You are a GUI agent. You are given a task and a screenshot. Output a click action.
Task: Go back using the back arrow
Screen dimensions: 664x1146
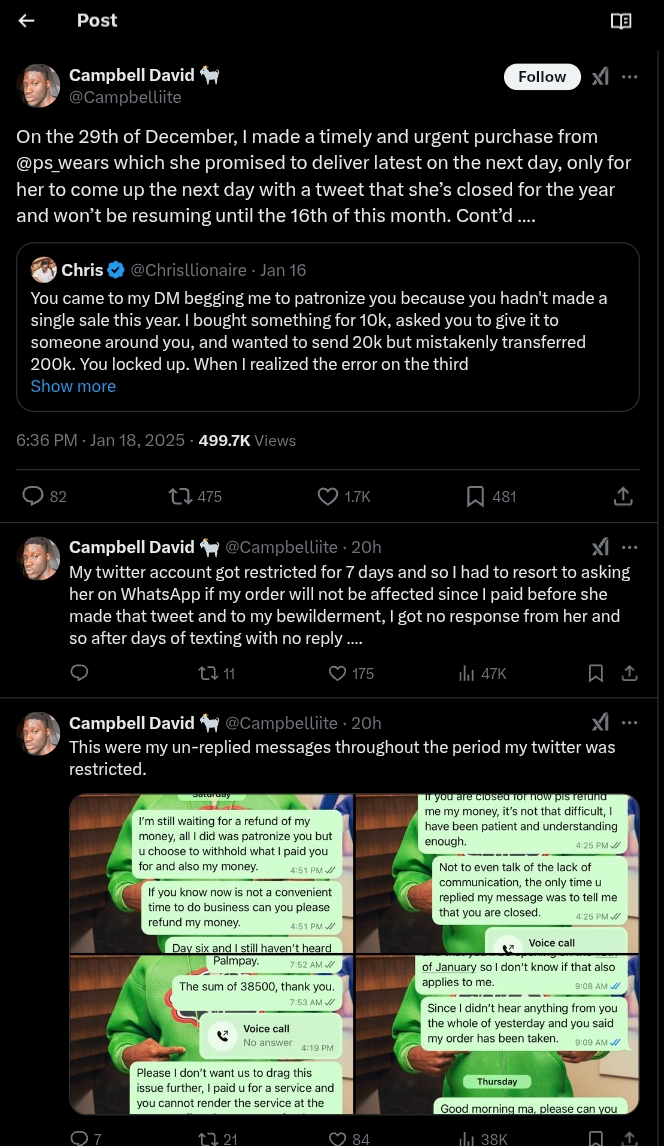coord(27,21)
